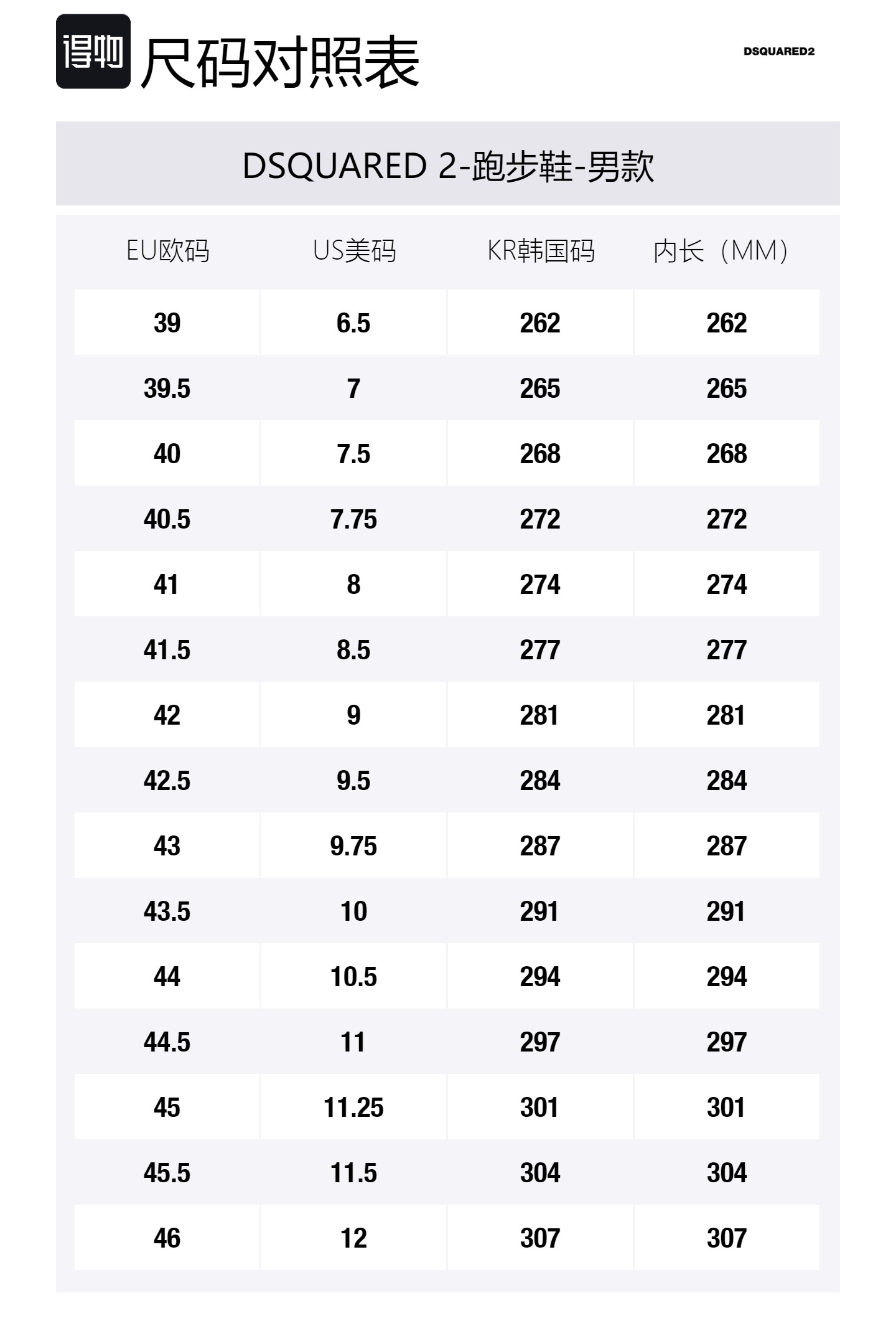Click 281 in the KR韩国码 column
Screen dimensions: 896x1341
540,715
